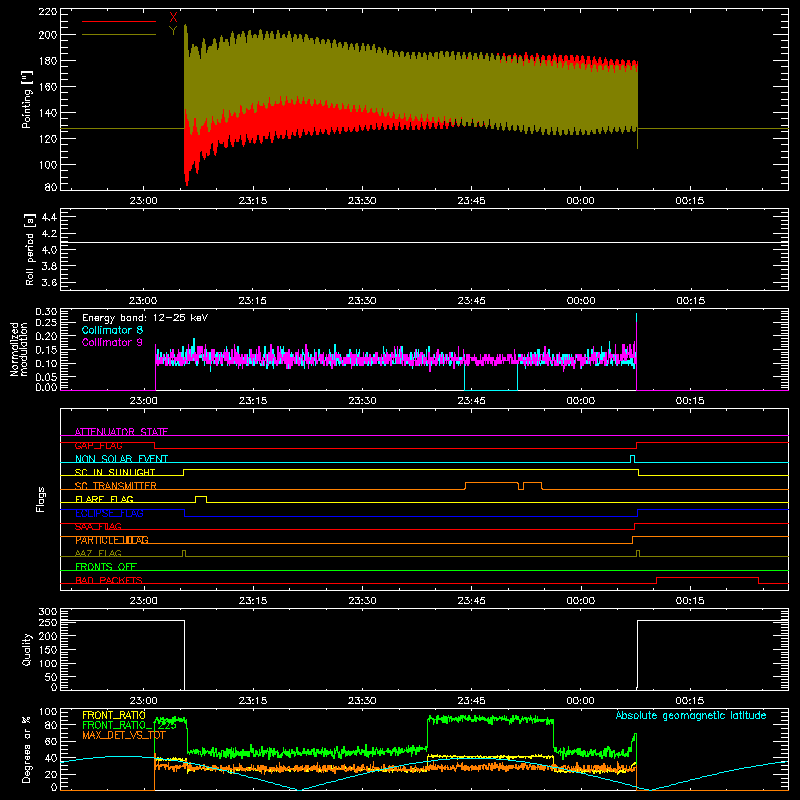Select the BAD_PACKETS flag label
The image size is (800, 800).
point(109,580)
